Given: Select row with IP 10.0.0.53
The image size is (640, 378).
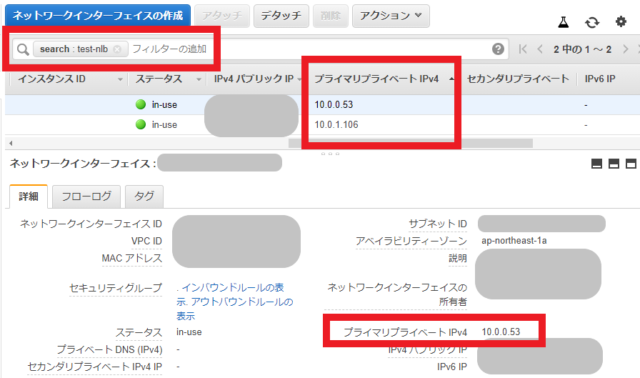Looking at the screenshot, I should pos(322,105).
